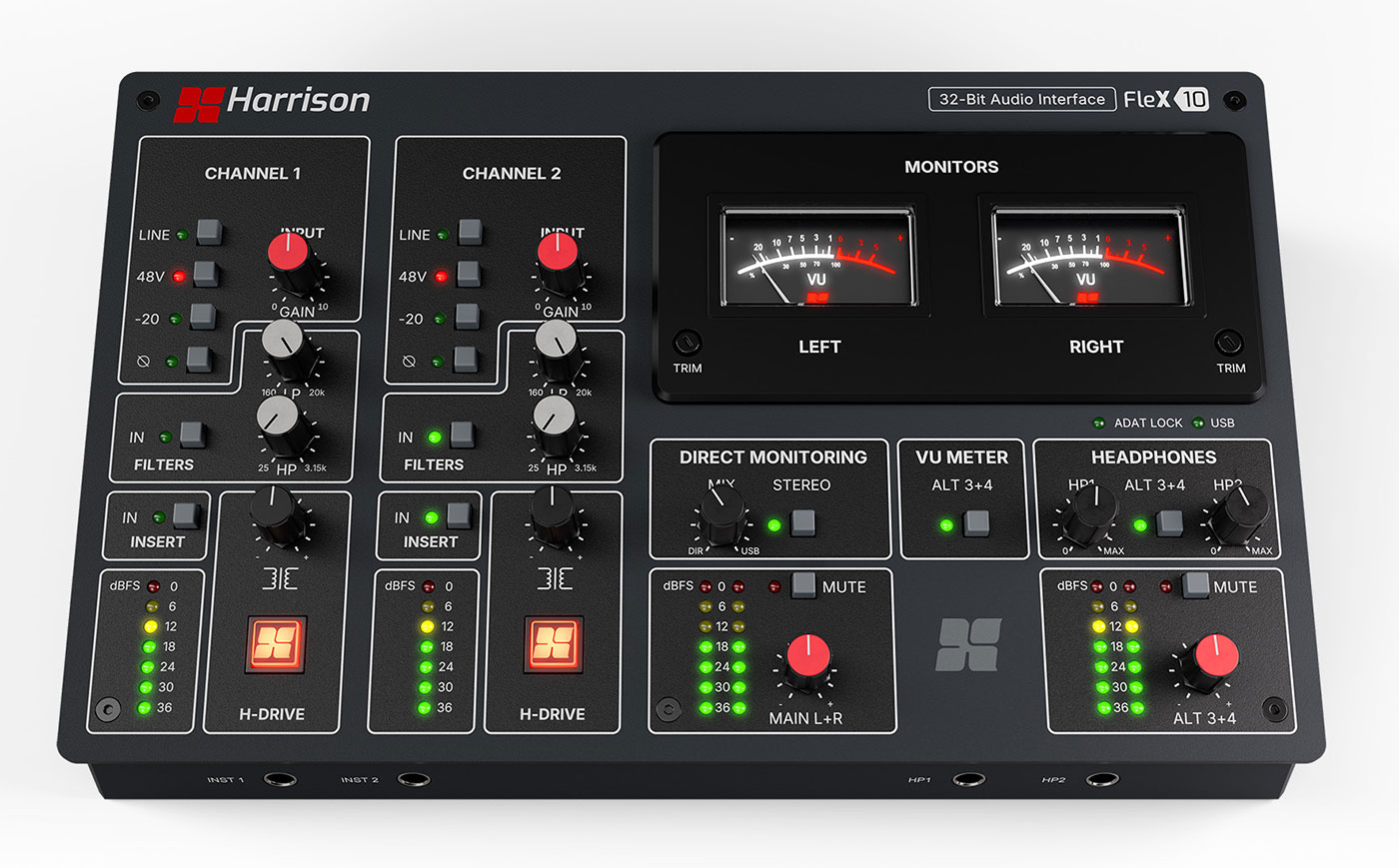Click Channel 2 48V red LED
Screen dimensions: 1399x868
(x=441, y=276)
